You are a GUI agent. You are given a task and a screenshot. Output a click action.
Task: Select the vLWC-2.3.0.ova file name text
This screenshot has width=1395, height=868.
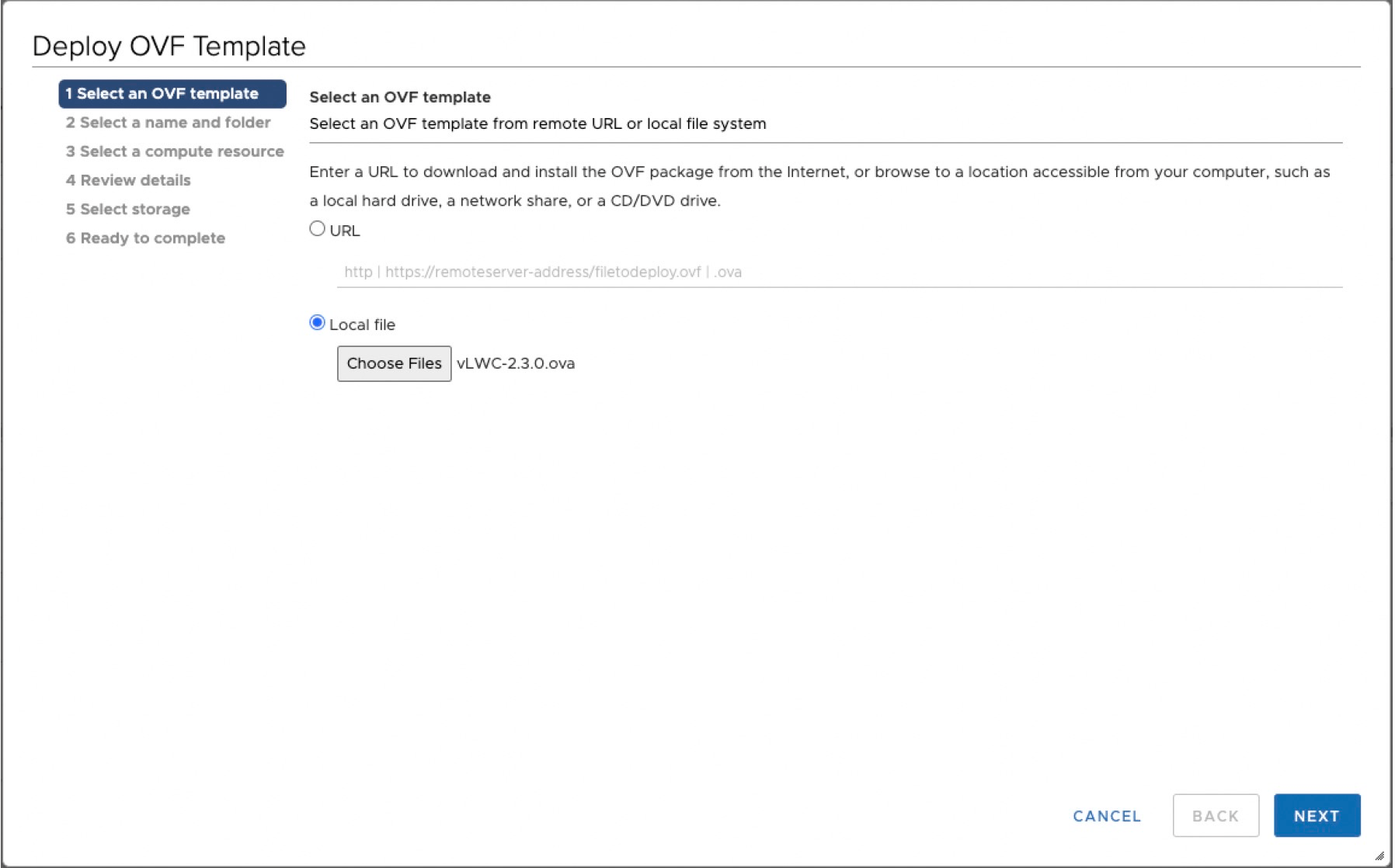(x=515, y=363)
